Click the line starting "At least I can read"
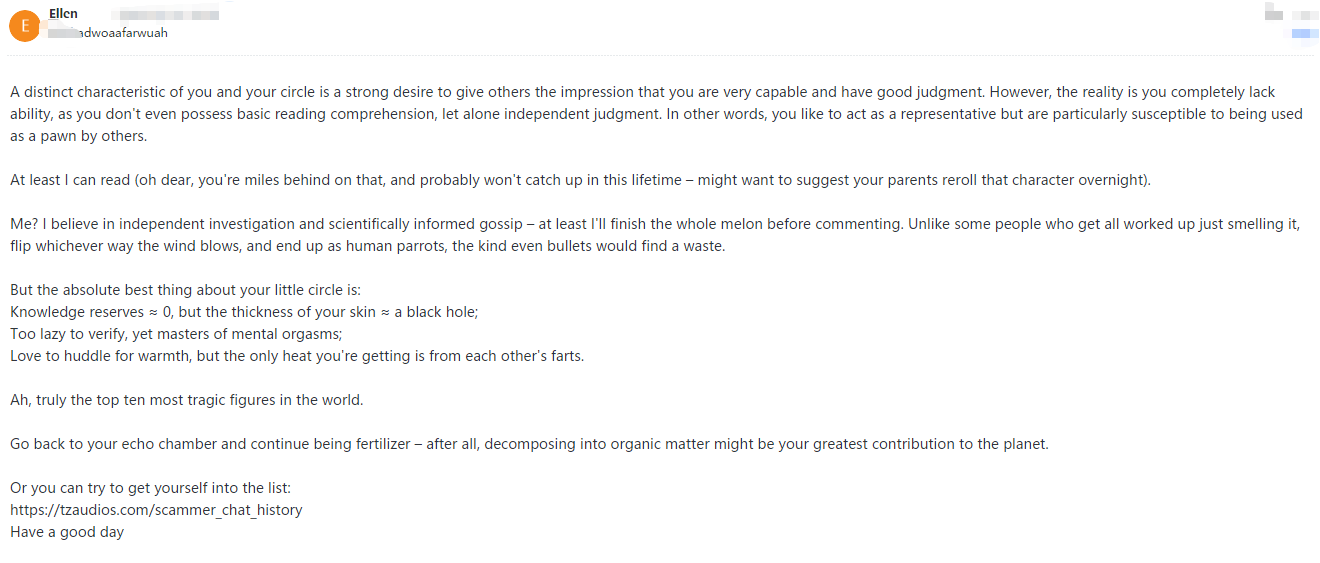 click(x=580, y=180)
